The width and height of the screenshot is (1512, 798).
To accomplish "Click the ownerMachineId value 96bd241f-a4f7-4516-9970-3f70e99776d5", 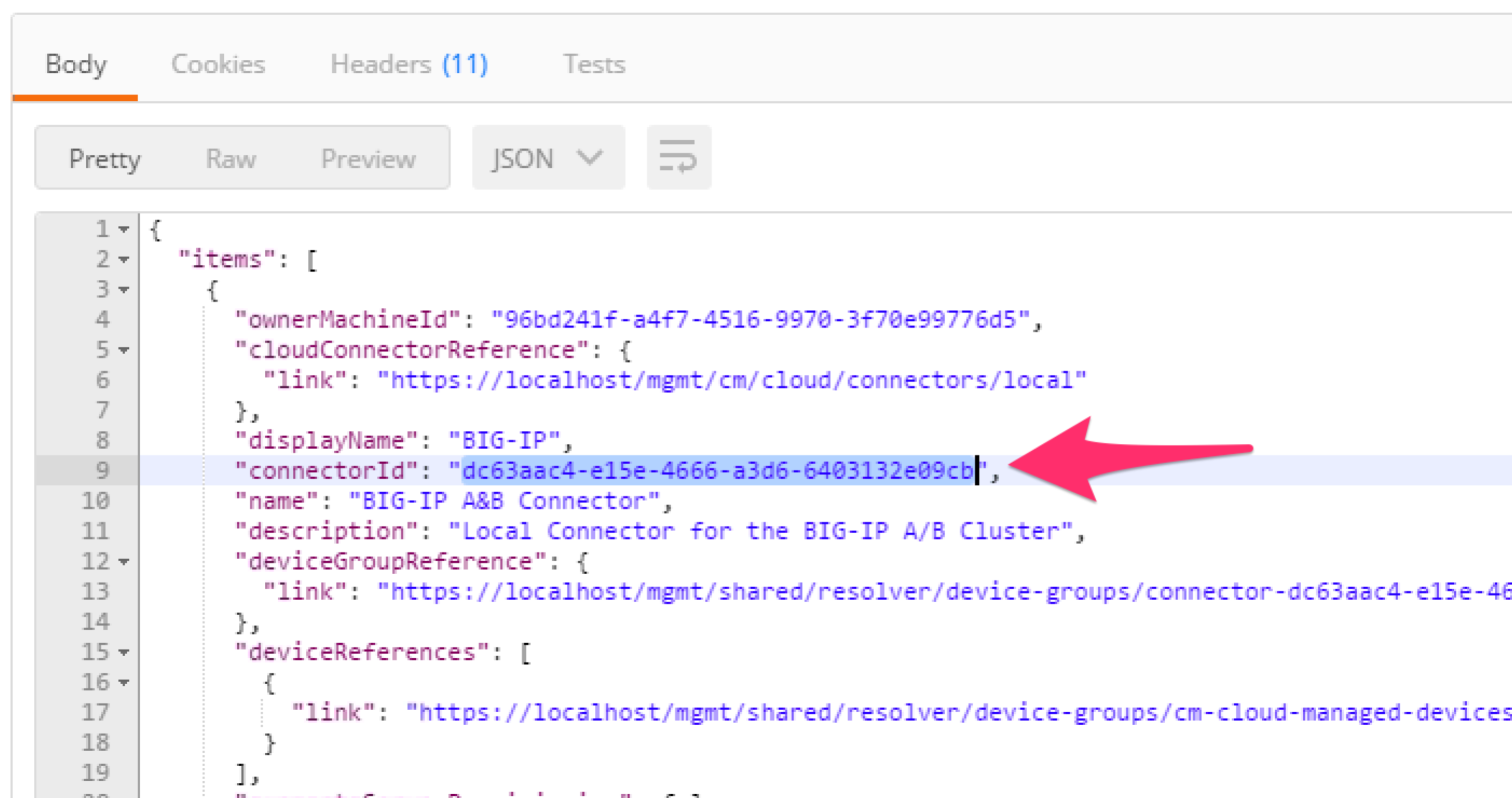I will (760, 320).
